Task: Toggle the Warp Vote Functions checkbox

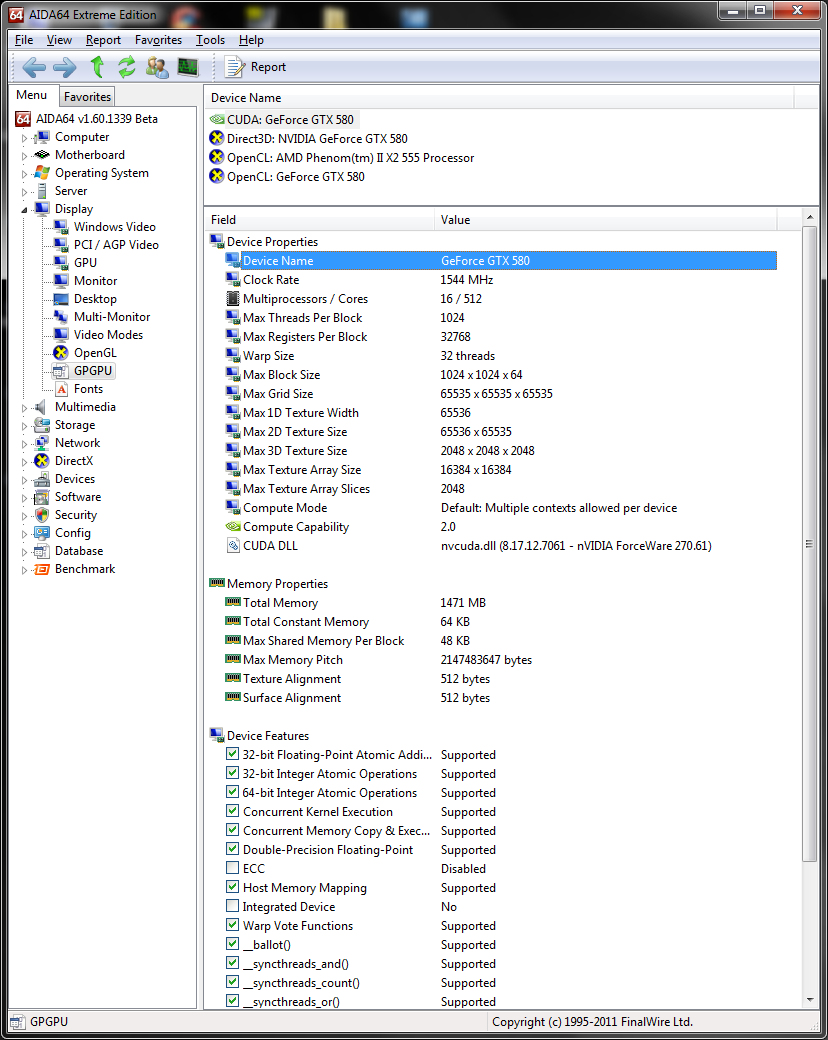Action: pyautogui.click(x=232, y=925)
